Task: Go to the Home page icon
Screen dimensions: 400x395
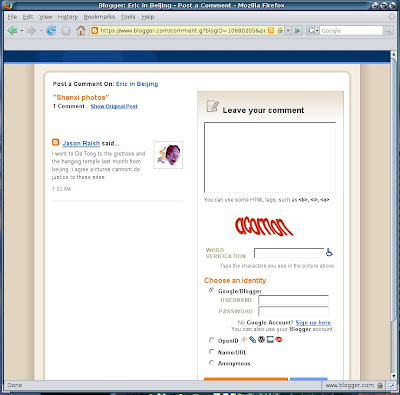Action: coord(81,31)
